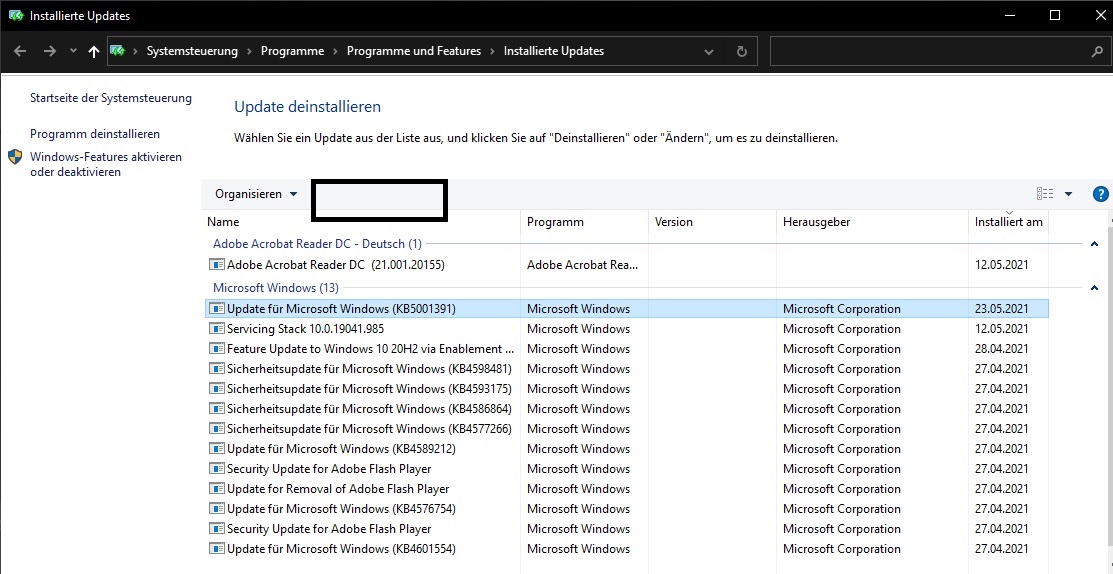Click icon beside Servicing Stack 10.0.19041.985
This screenshot has width=1113, height=574.
[216, 329]
